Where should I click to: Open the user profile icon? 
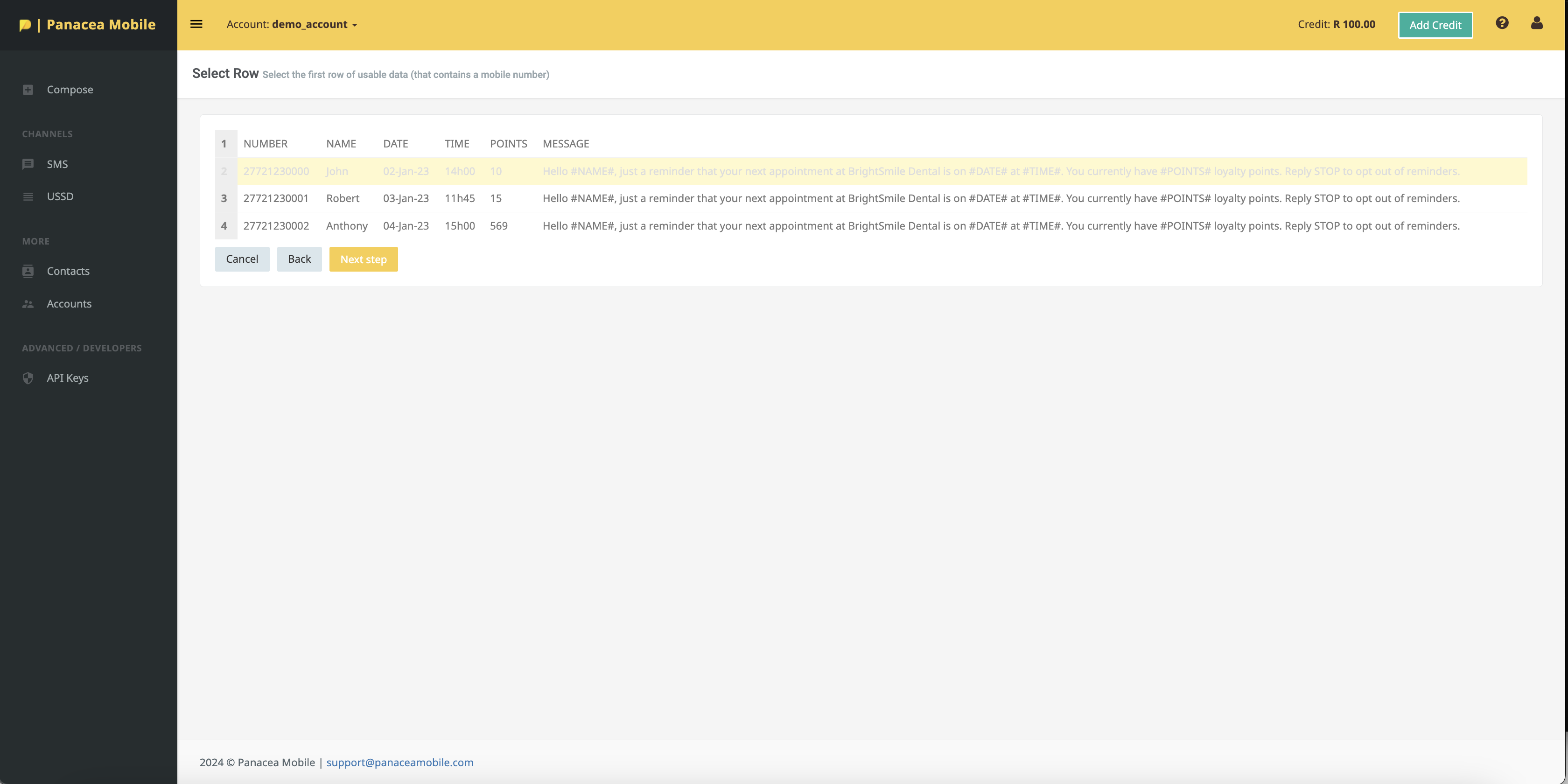[x=1536, y=23]
